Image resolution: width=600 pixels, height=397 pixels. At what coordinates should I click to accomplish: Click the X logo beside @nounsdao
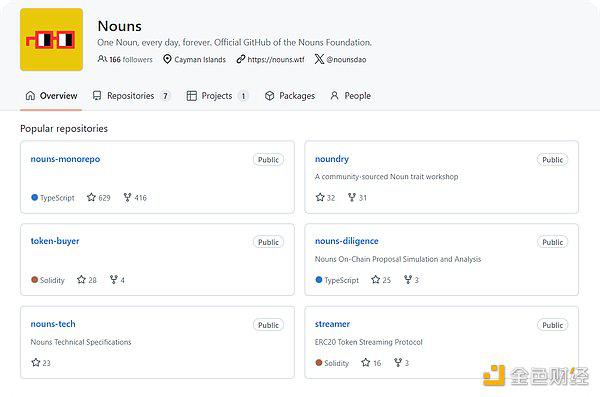tap(319, 59)
